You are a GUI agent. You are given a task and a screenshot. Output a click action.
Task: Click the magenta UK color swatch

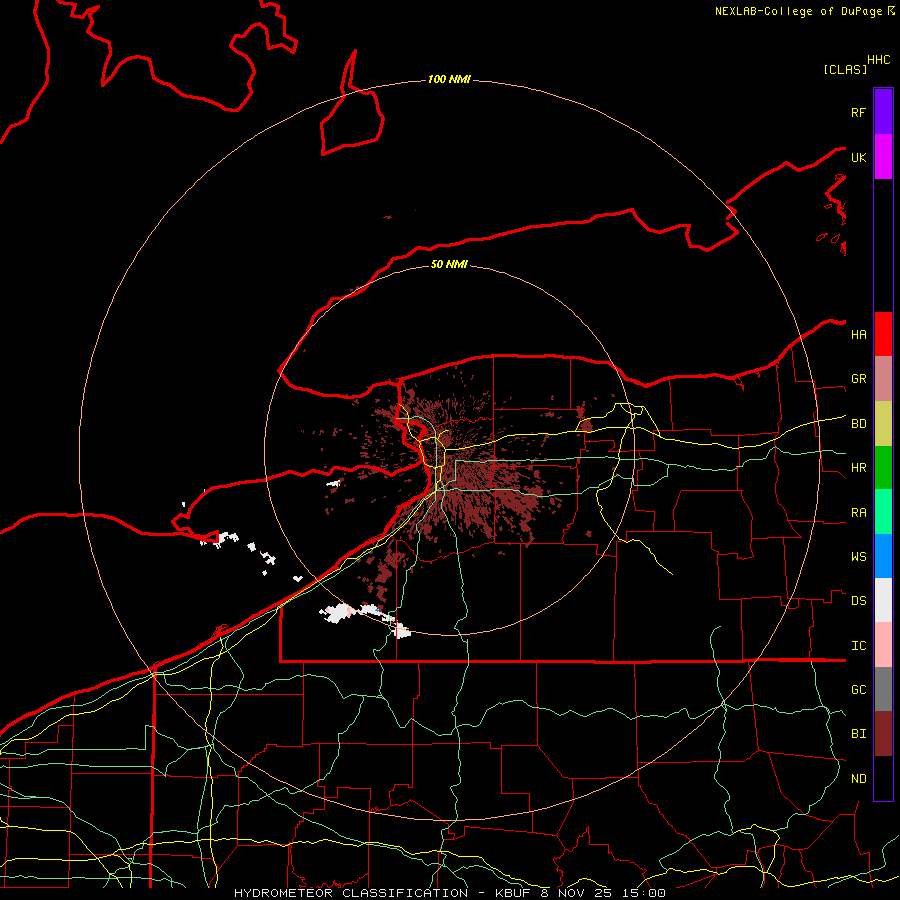[883, 157]
